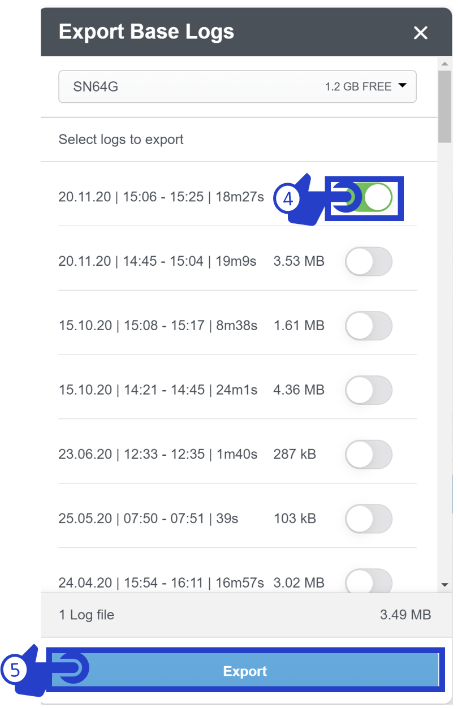Disable the 20.11.20 15:06 log toggle
Image resolution: width=458 pixels, height=709 pixels.
pos(369,198)
